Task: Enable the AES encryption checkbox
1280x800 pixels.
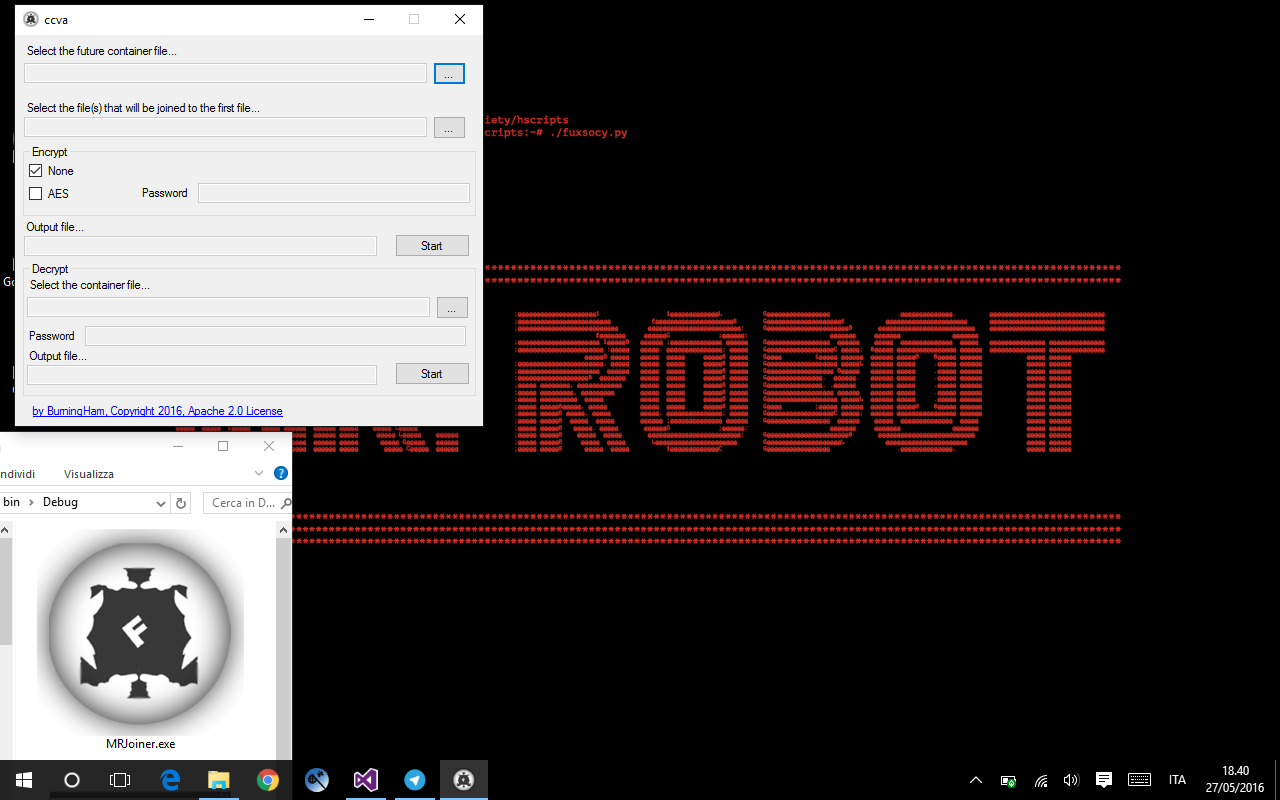Action: [36, 194]
